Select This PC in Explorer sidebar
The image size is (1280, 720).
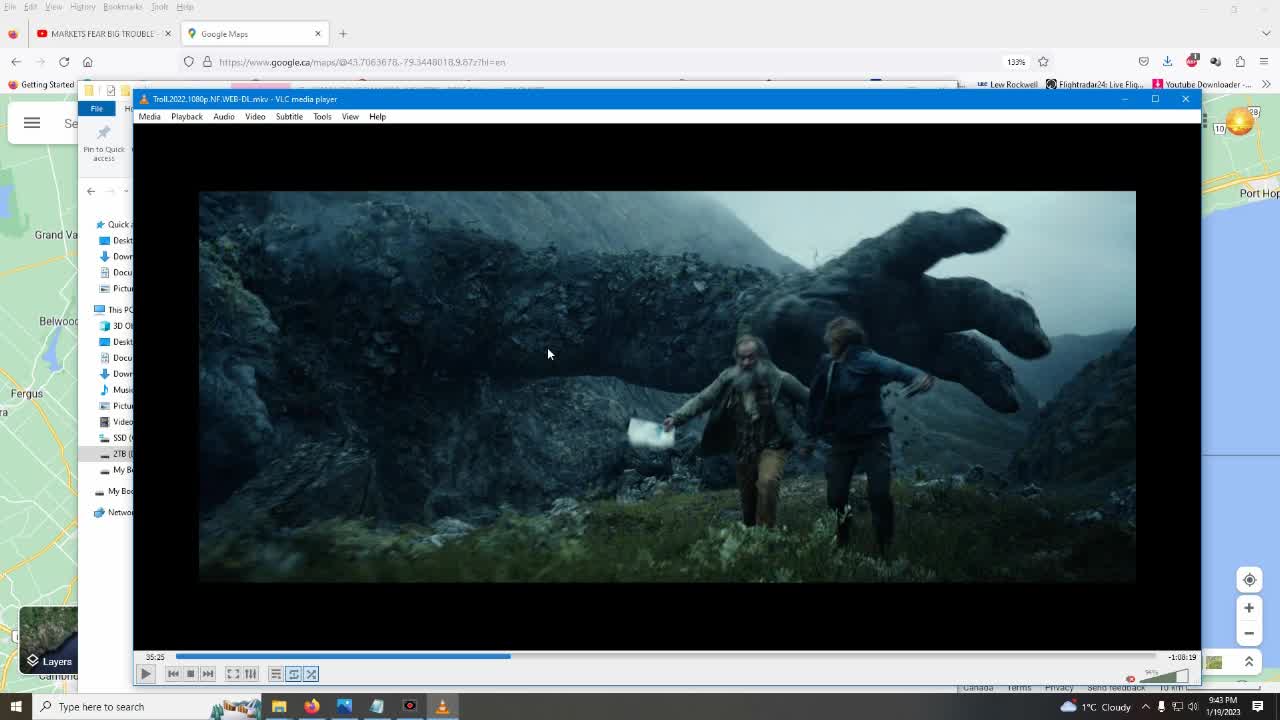click(114, 310)
